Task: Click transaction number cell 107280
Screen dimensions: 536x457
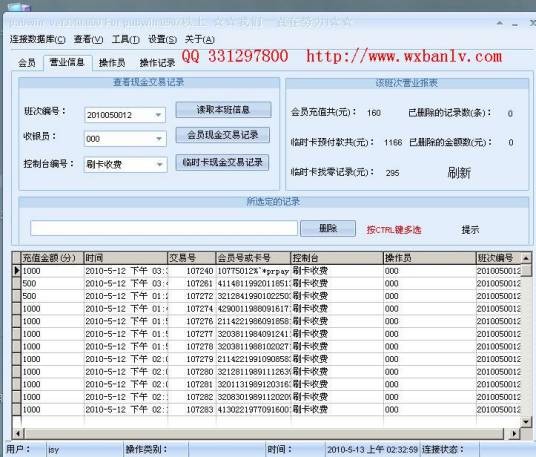Action: tap(192, 372)
